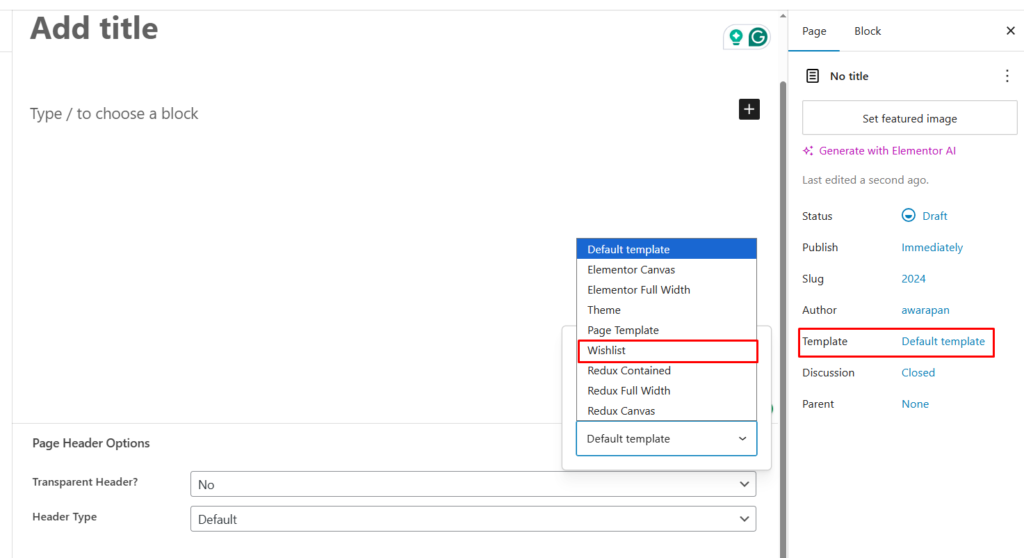1024x558 pixels.
Task: Click the page document icon beside No title
Action: point(812,76)
